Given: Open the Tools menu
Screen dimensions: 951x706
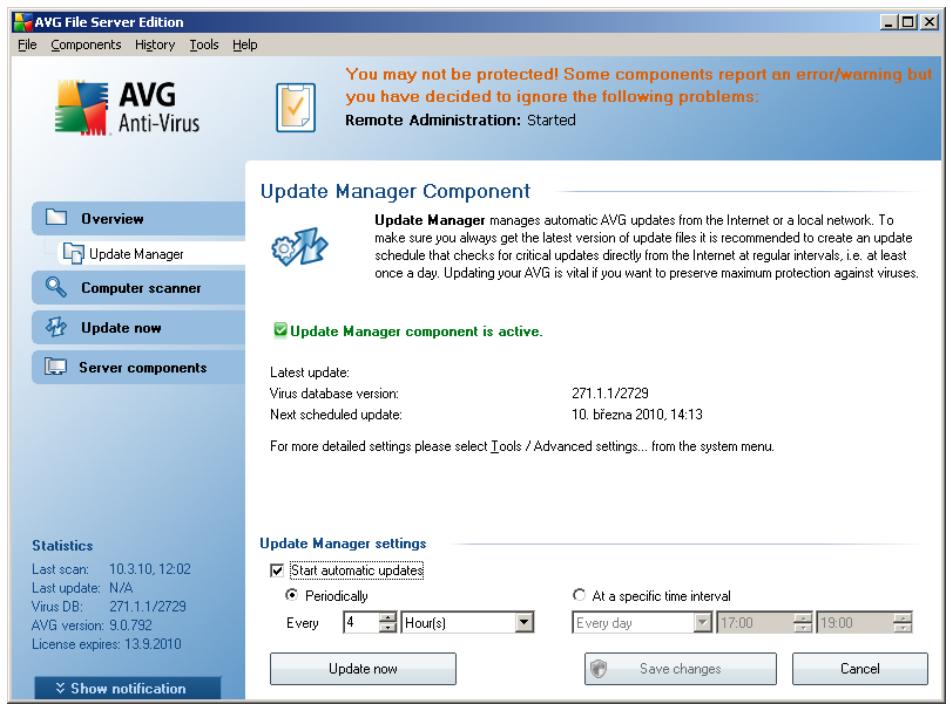Looking at the screenshot, I should click(x=204, y=45).
